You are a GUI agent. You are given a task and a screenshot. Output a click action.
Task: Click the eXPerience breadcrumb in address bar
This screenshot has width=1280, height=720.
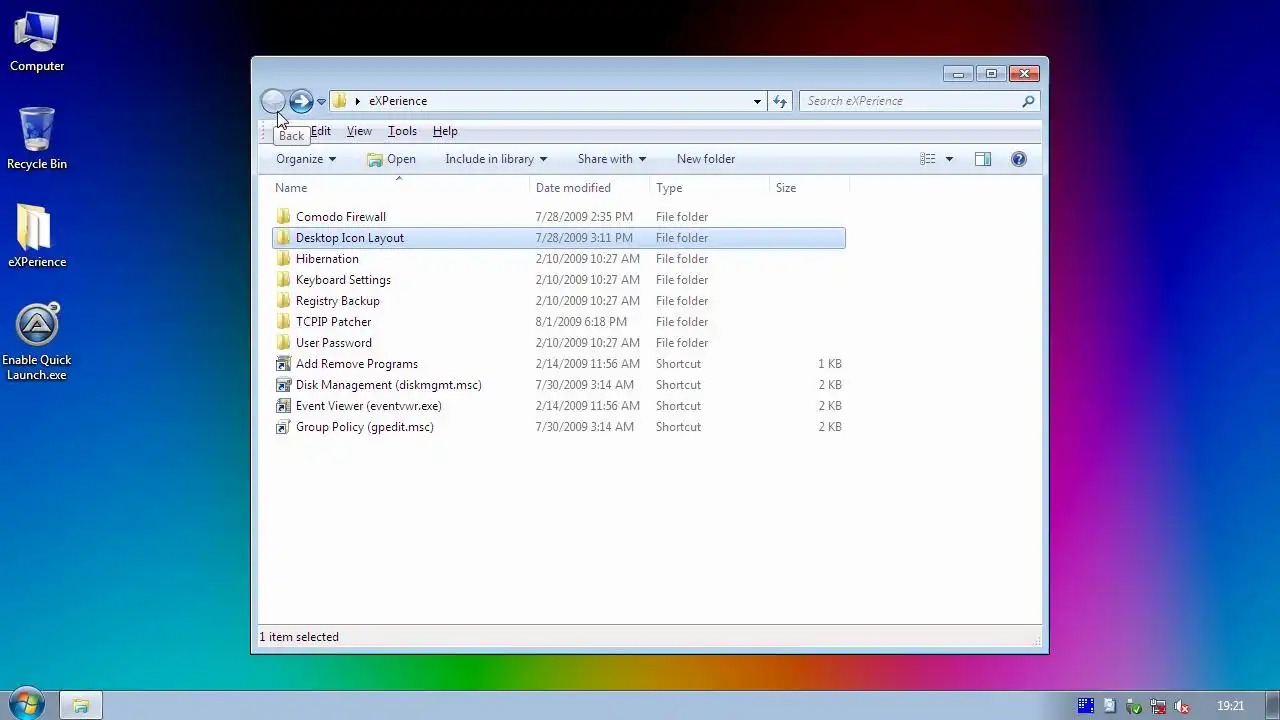(398, 101)
